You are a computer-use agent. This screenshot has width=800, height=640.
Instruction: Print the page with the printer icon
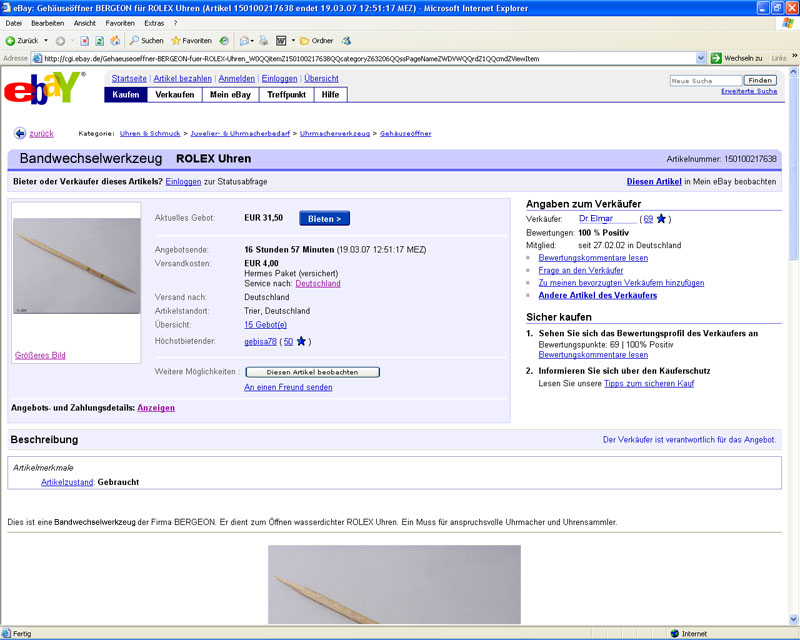click(263, 41)
